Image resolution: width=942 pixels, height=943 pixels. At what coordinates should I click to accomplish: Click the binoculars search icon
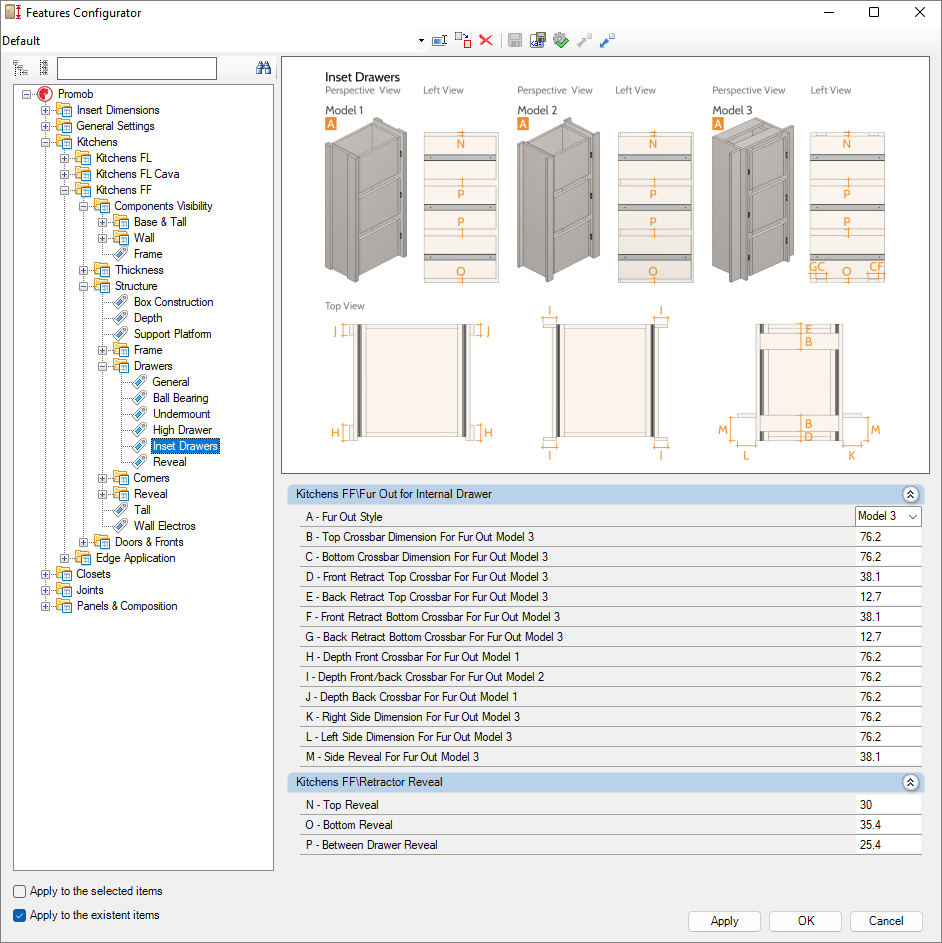click(x=264, y=68)
